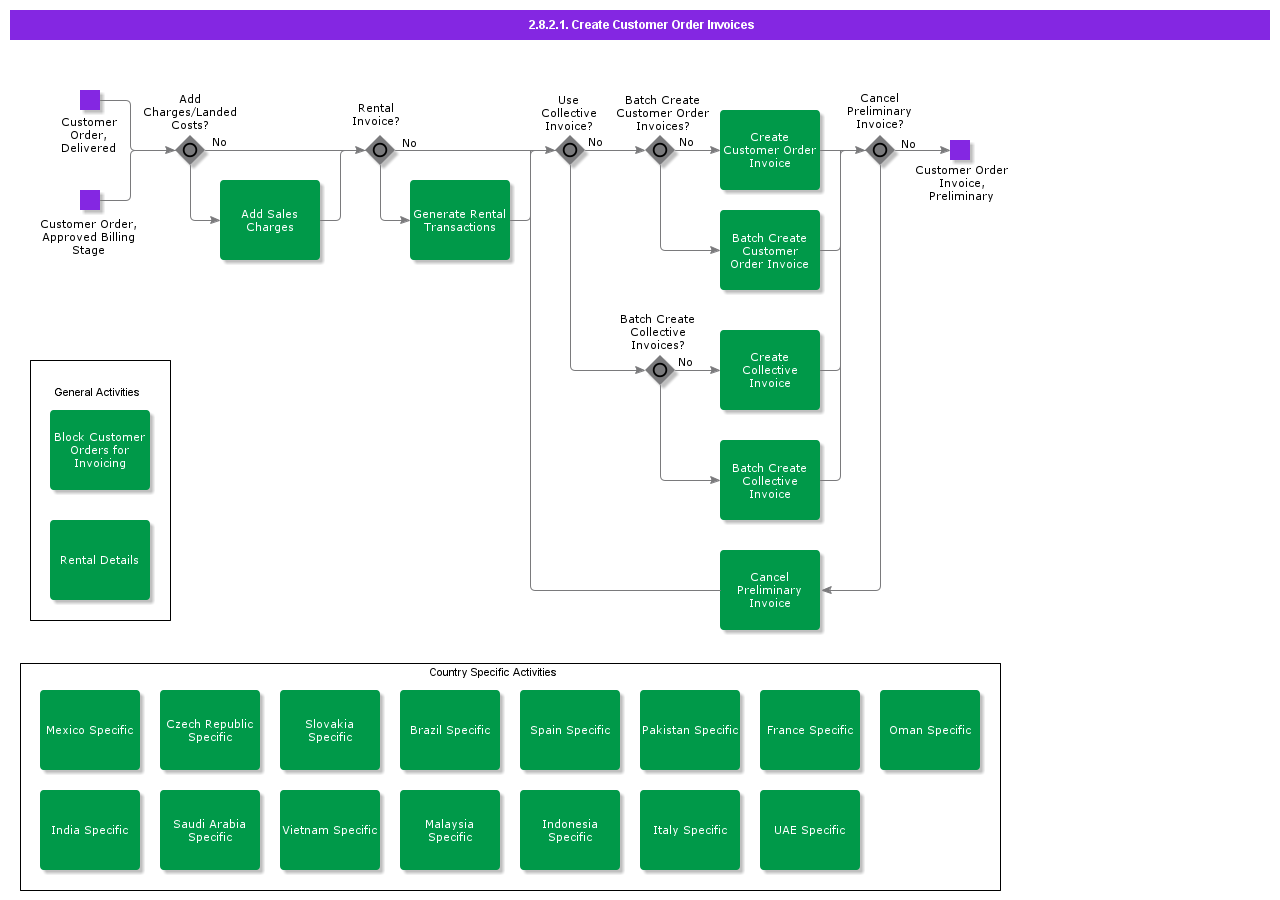Select the Batch Create Customer Order Invoices gateway
The image size is (1280, 900).
660,150
